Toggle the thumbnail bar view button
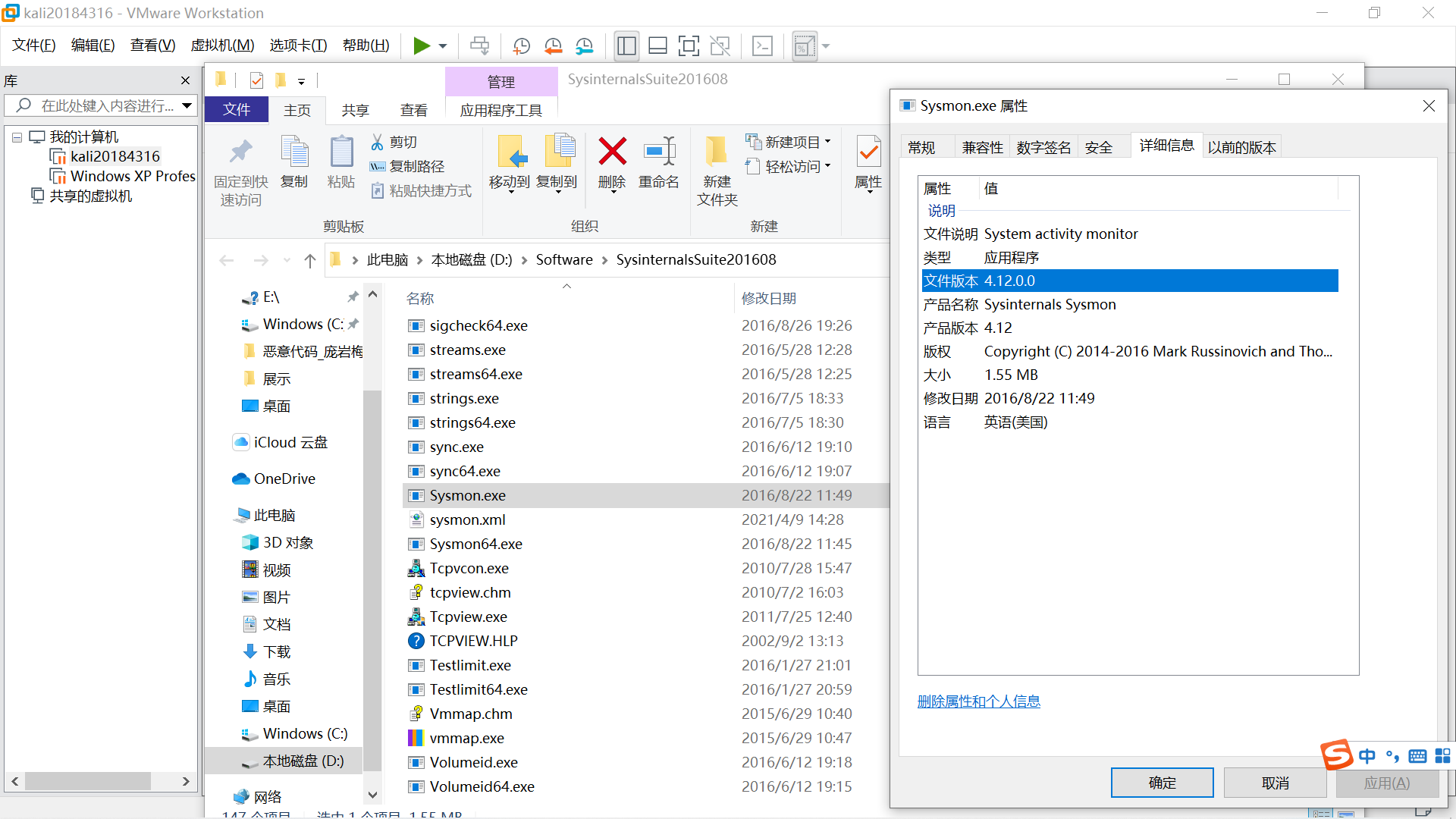 click(657, 46)
